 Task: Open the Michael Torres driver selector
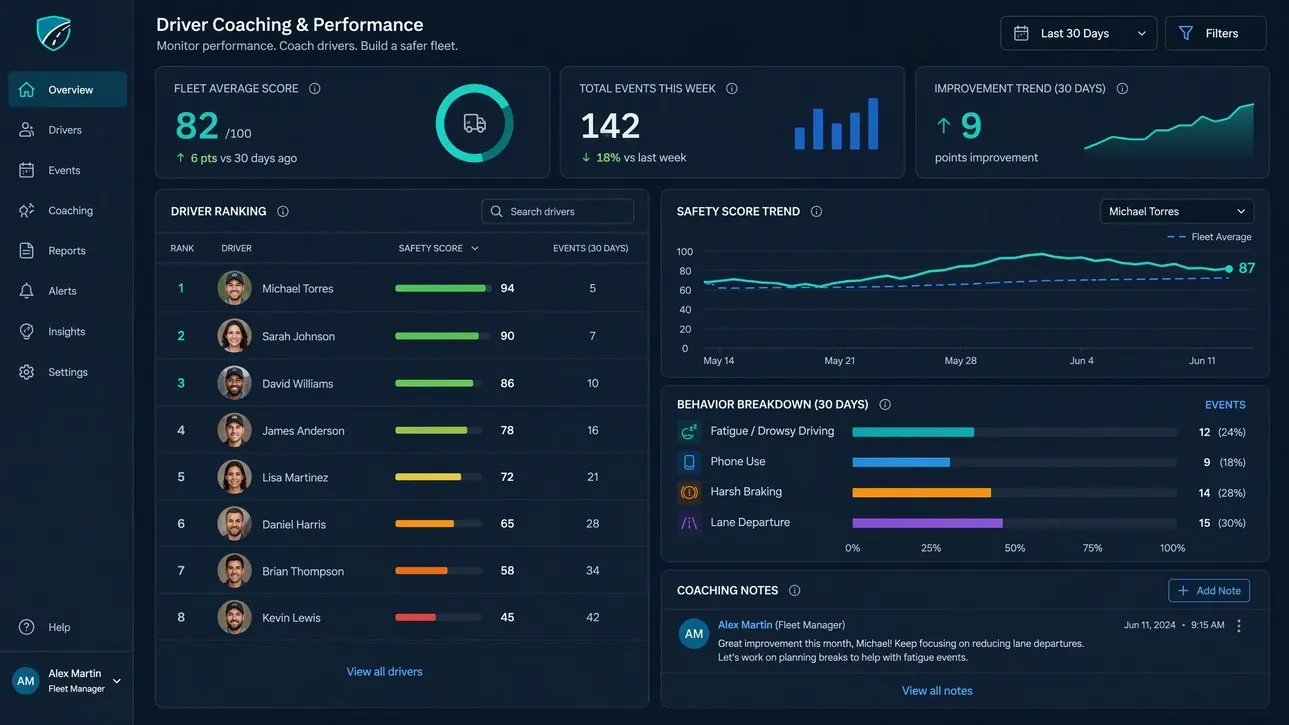pyautogui.click(x=1177, y=211)
